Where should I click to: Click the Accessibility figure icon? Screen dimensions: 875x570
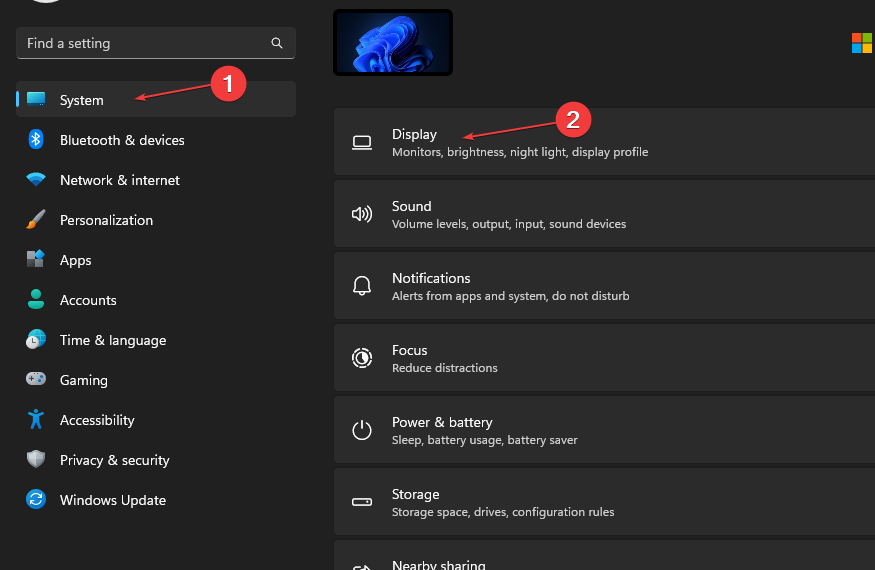pyautogui.click(x=36, y=420)
